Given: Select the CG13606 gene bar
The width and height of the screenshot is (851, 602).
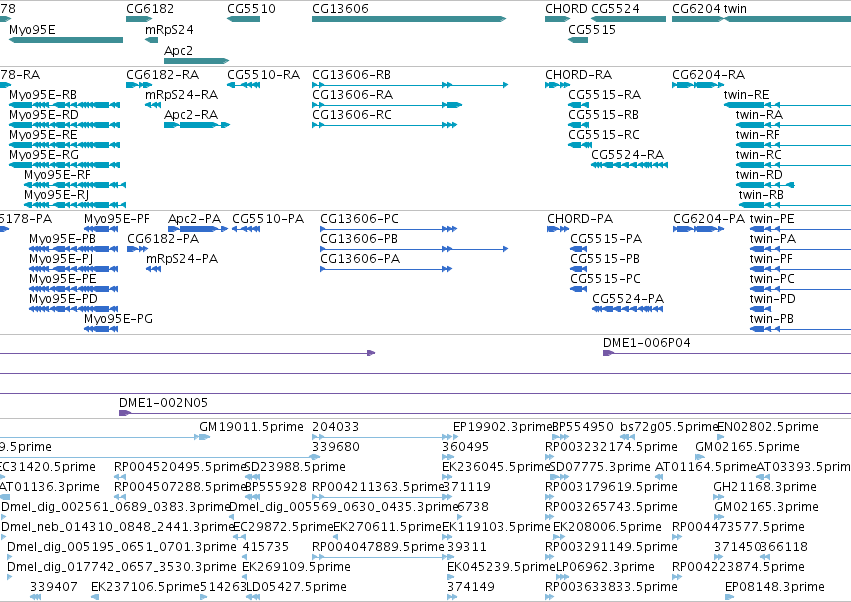Looking at the screenshot, I should coord(409,19).
